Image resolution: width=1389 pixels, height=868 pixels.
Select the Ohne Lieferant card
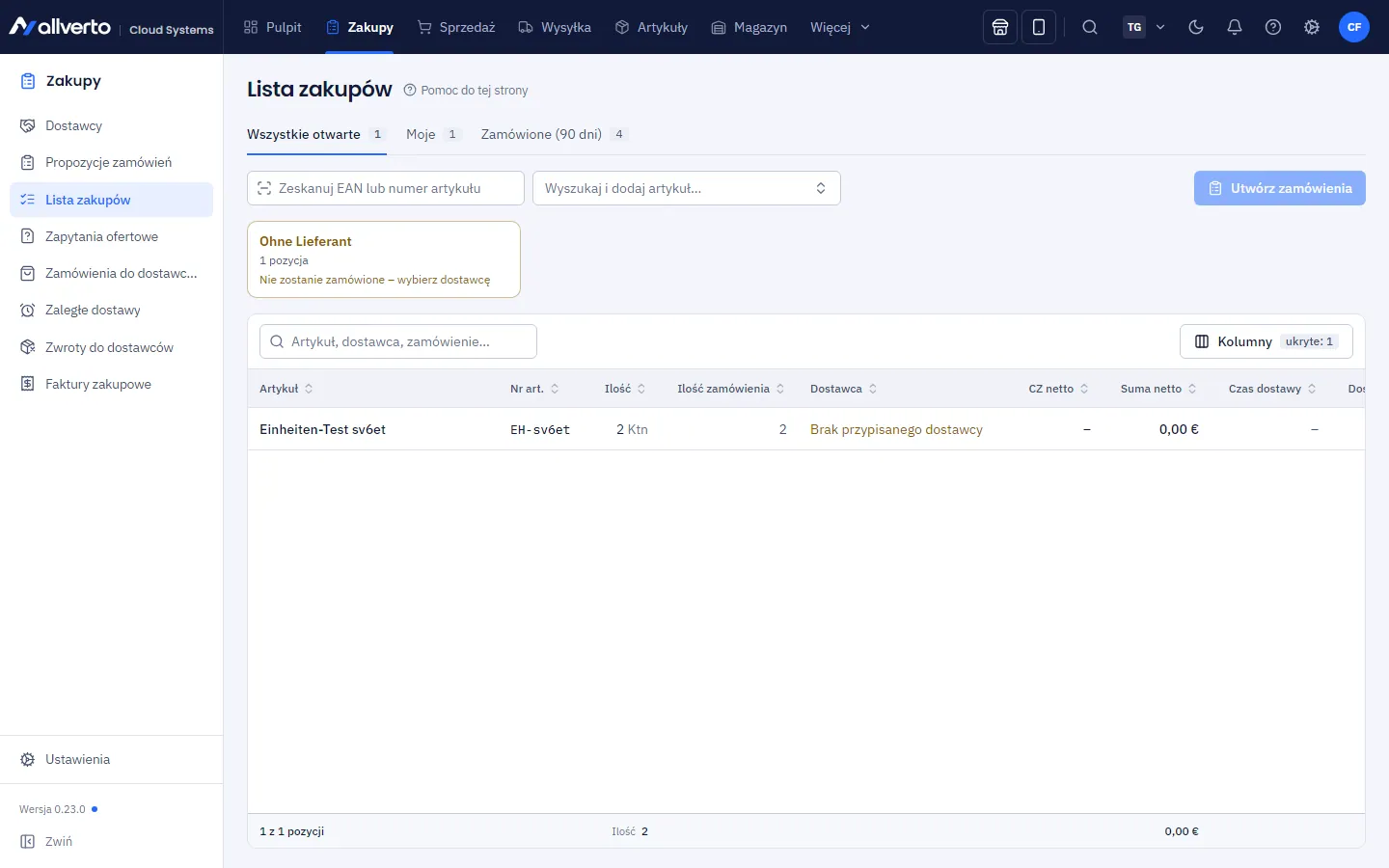[384, 259]
